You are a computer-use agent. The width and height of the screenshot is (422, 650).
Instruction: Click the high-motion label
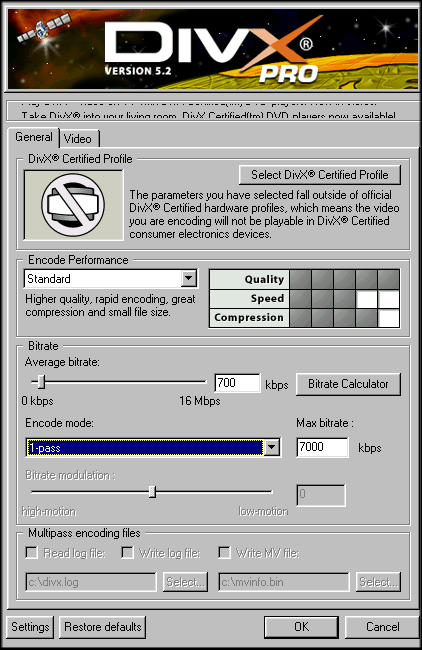49,512
